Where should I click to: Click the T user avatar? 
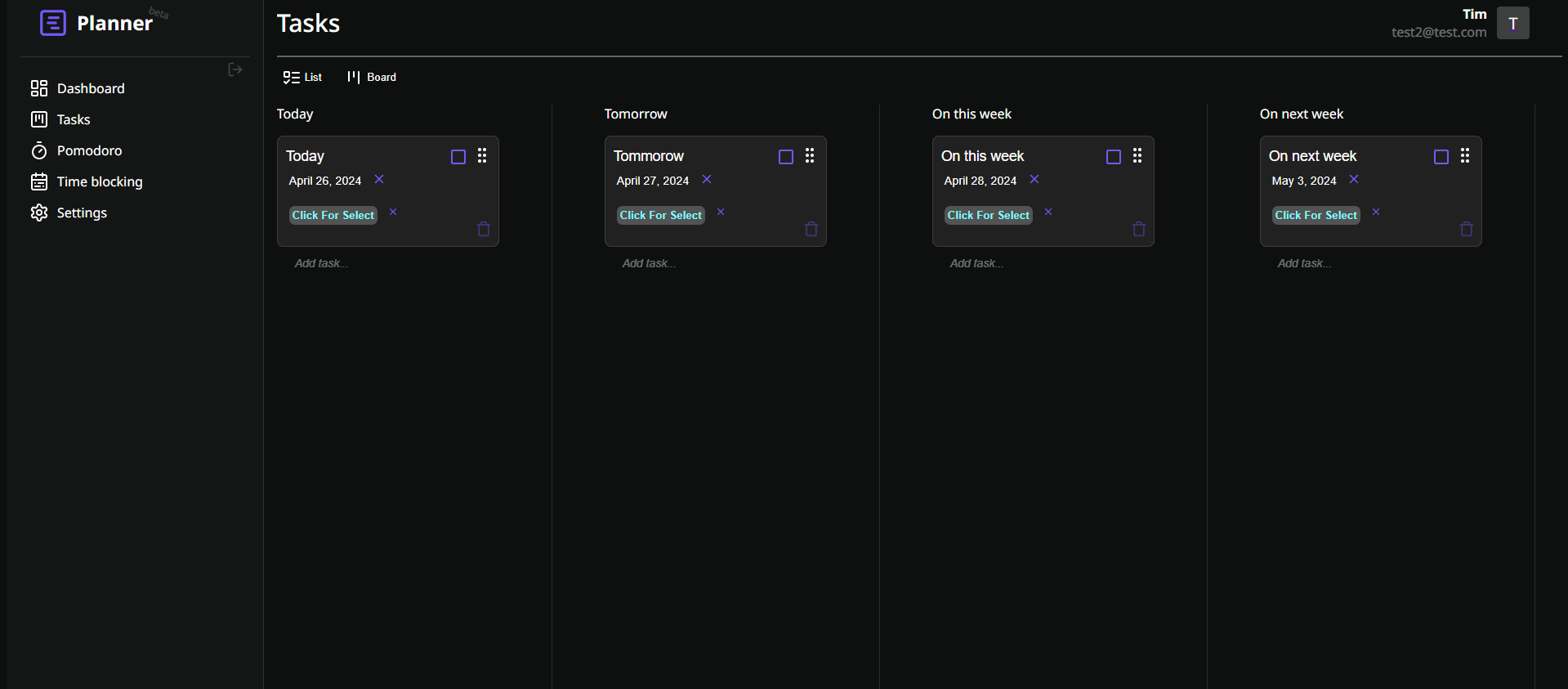(1512, 23)
